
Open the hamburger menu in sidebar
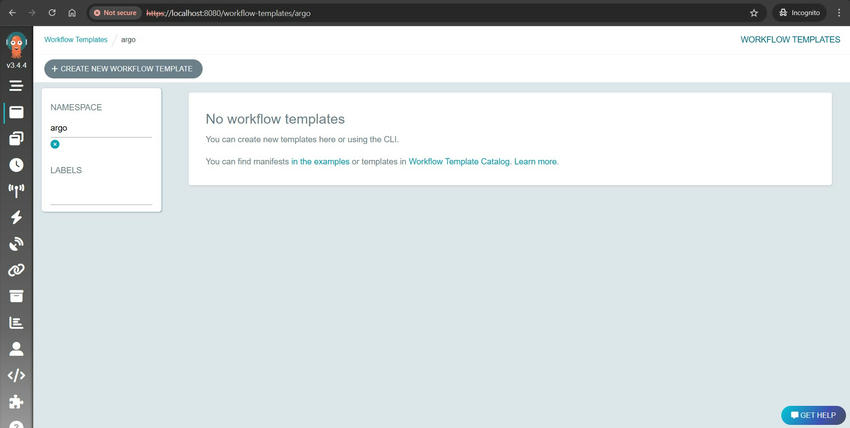point(16,86)
